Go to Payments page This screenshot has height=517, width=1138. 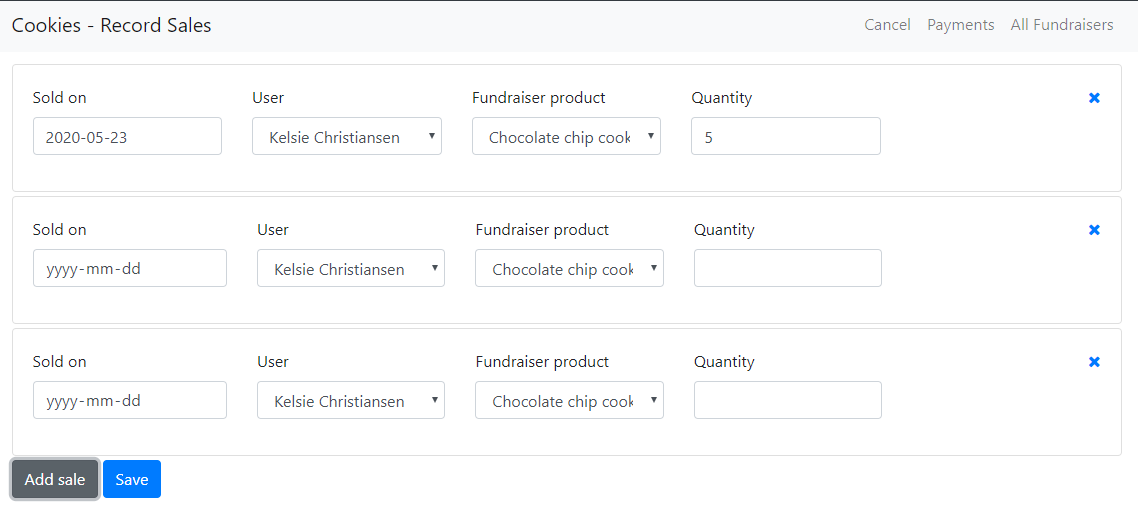960,25
